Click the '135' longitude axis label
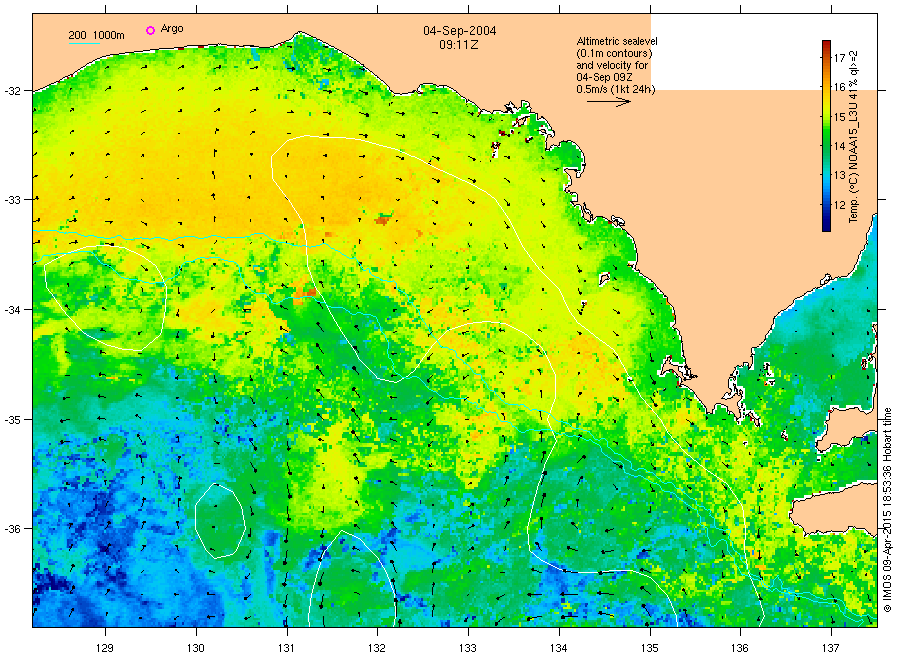The image size is (900, 660). point(650,649)
